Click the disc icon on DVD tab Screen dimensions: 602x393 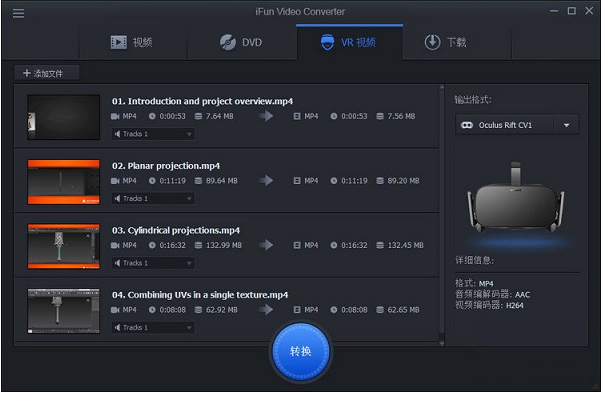228,42
